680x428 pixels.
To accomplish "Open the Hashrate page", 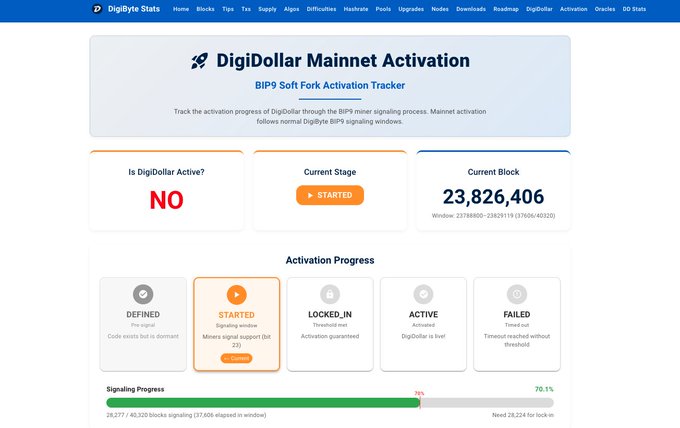I will point(356,9).
